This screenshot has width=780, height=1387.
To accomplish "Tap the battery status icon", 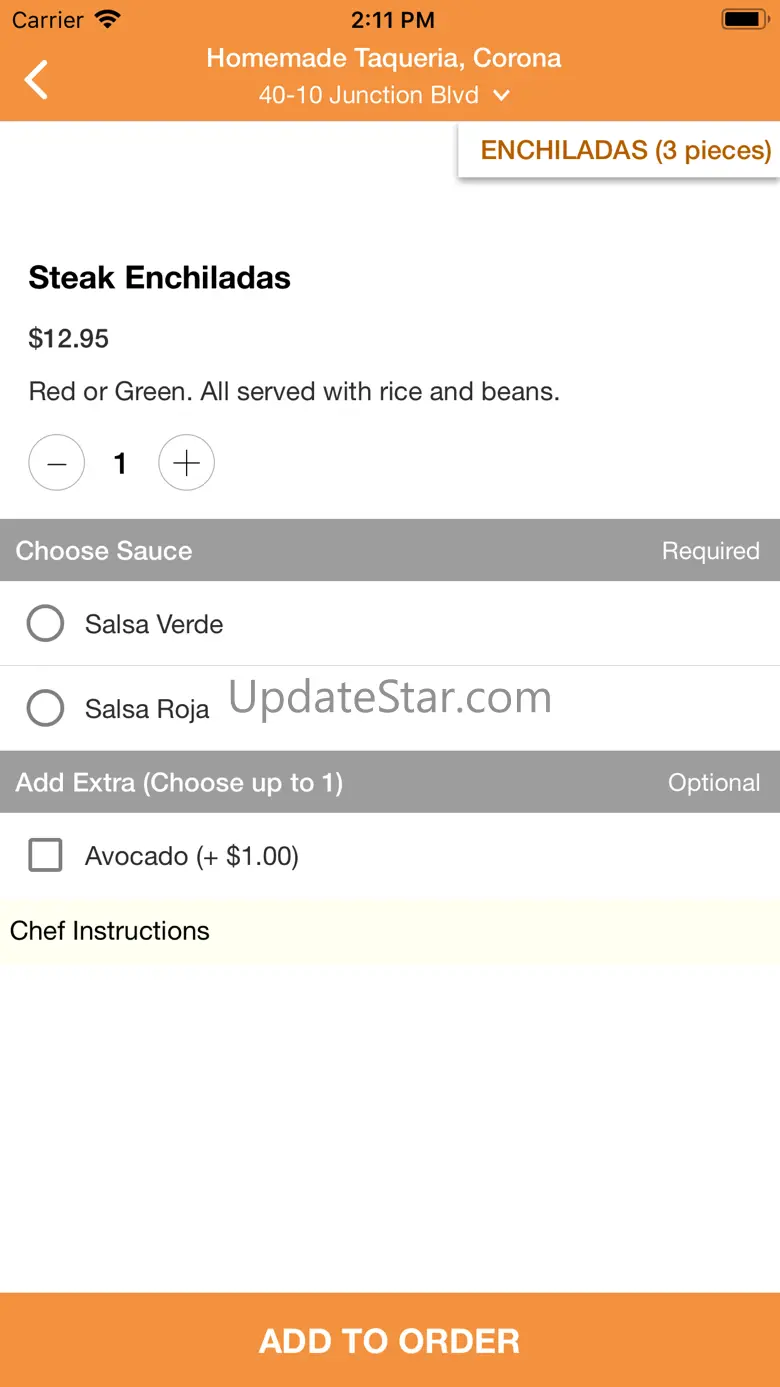I will coord(745,19).
